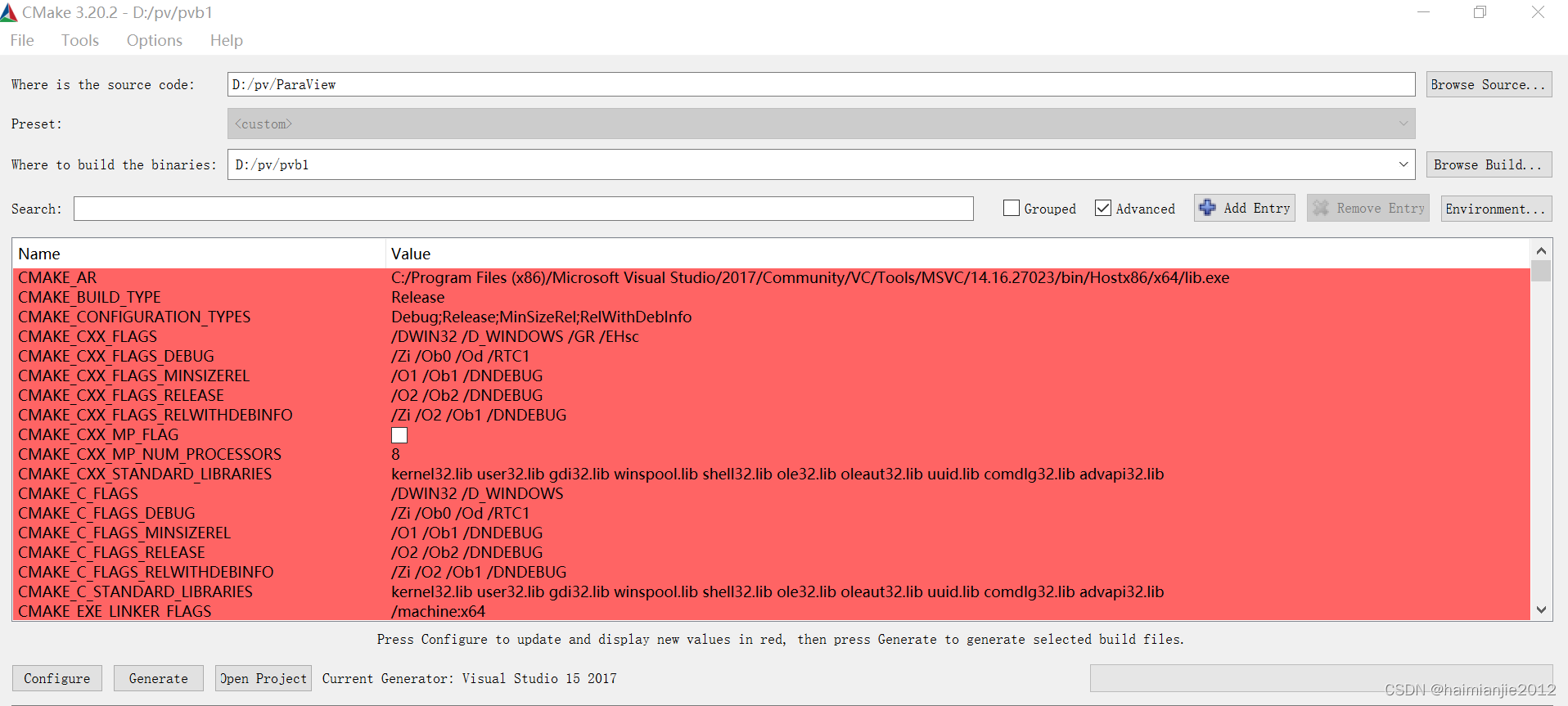The height and width of the screenshot is (706, 1568).
Task: Click the Configure button
Action: click(x=57, y=678)
